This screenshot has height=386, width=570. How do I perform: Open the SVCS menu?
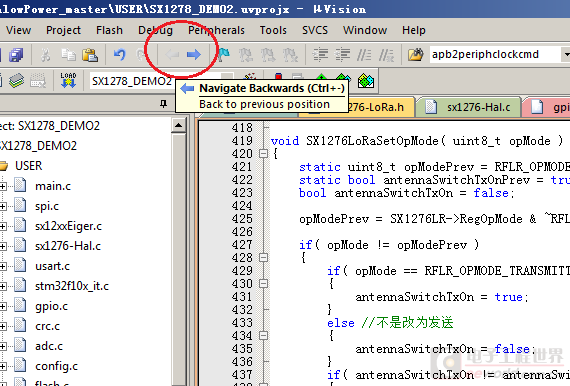(315, 30)
